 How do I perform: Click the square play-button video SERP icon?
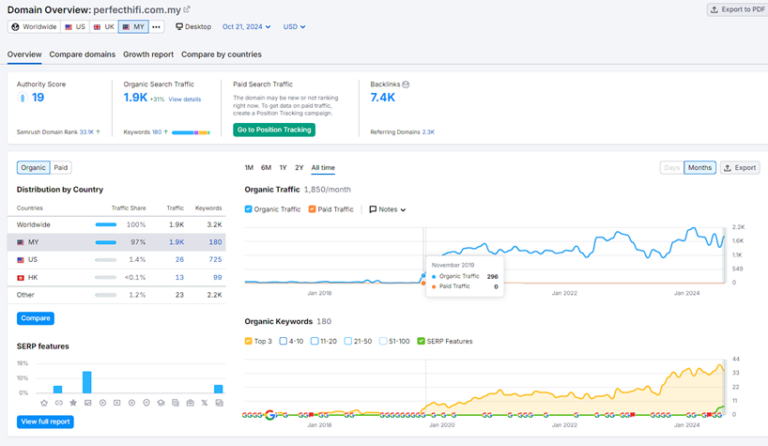(117, 403)
